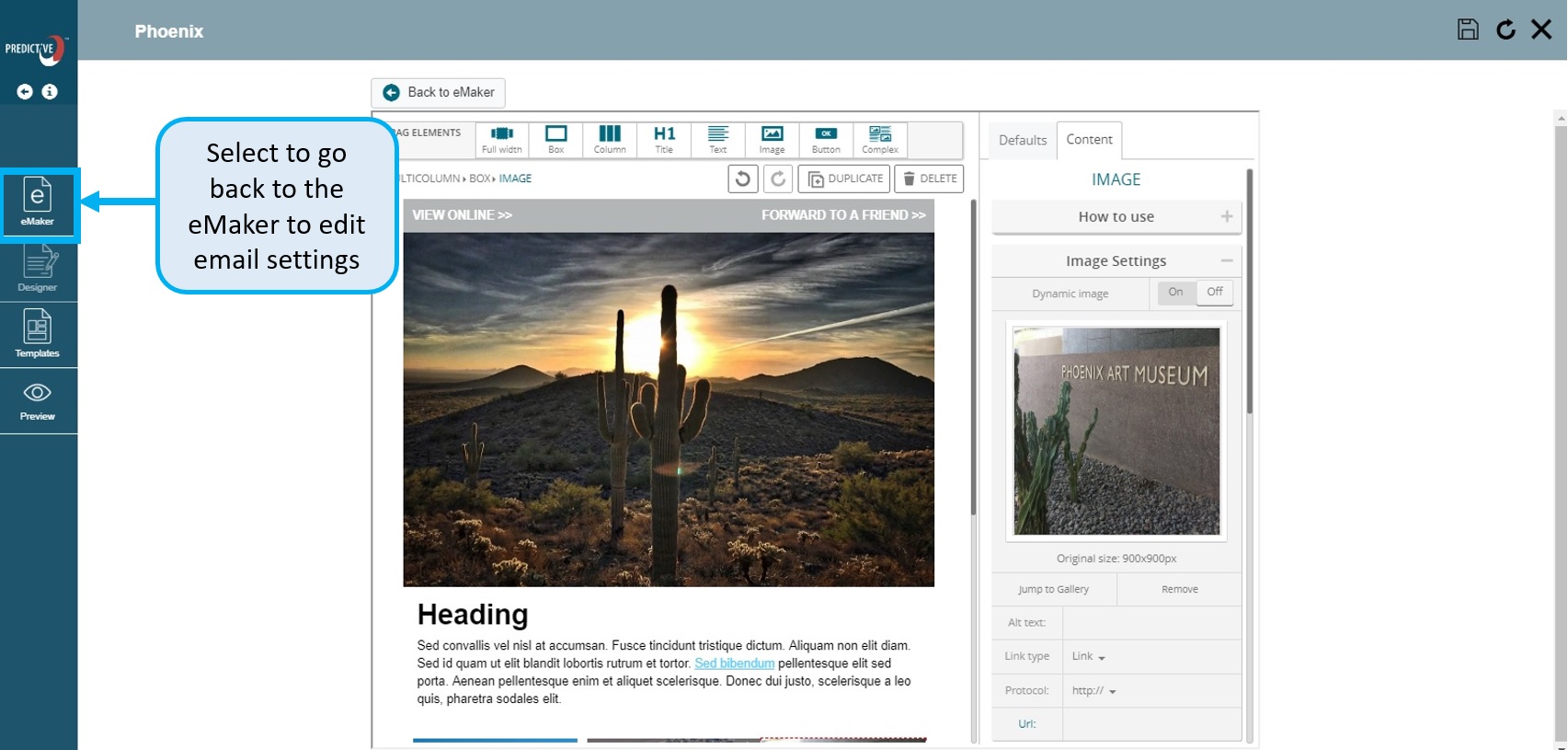The image size is (1568, 750).
Task: Switch to the Content tab
Action: pyautogui.click(x=1089, y=140)
